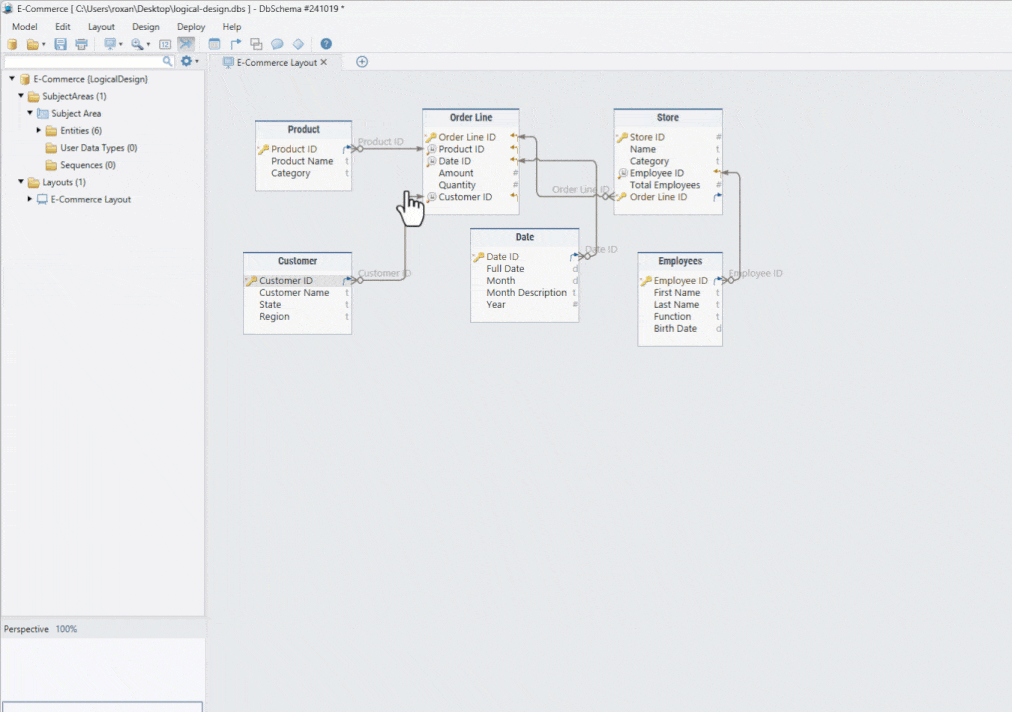Viewport: 1012px width, 712px height.
Task: Open the Edit menu
Action: click(x=63, y=26)
